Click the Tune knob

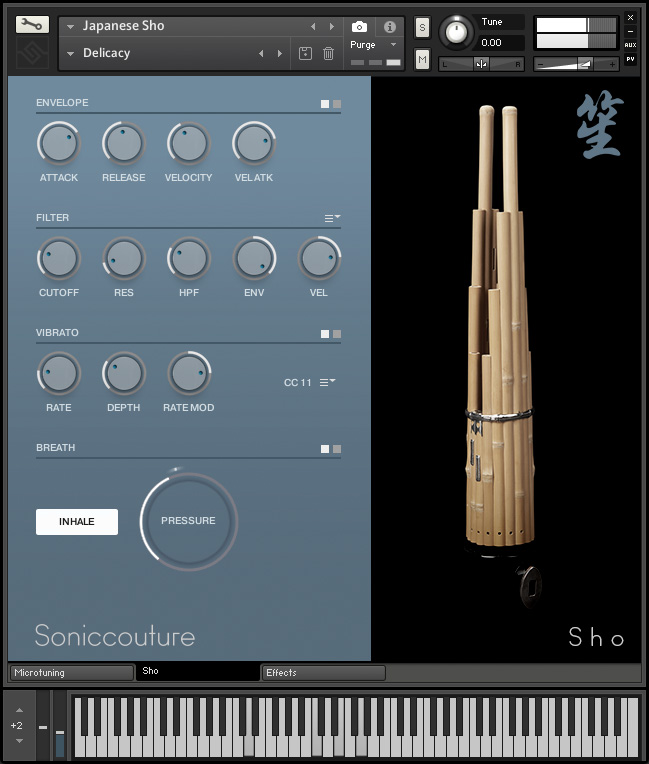pos(456,32)
